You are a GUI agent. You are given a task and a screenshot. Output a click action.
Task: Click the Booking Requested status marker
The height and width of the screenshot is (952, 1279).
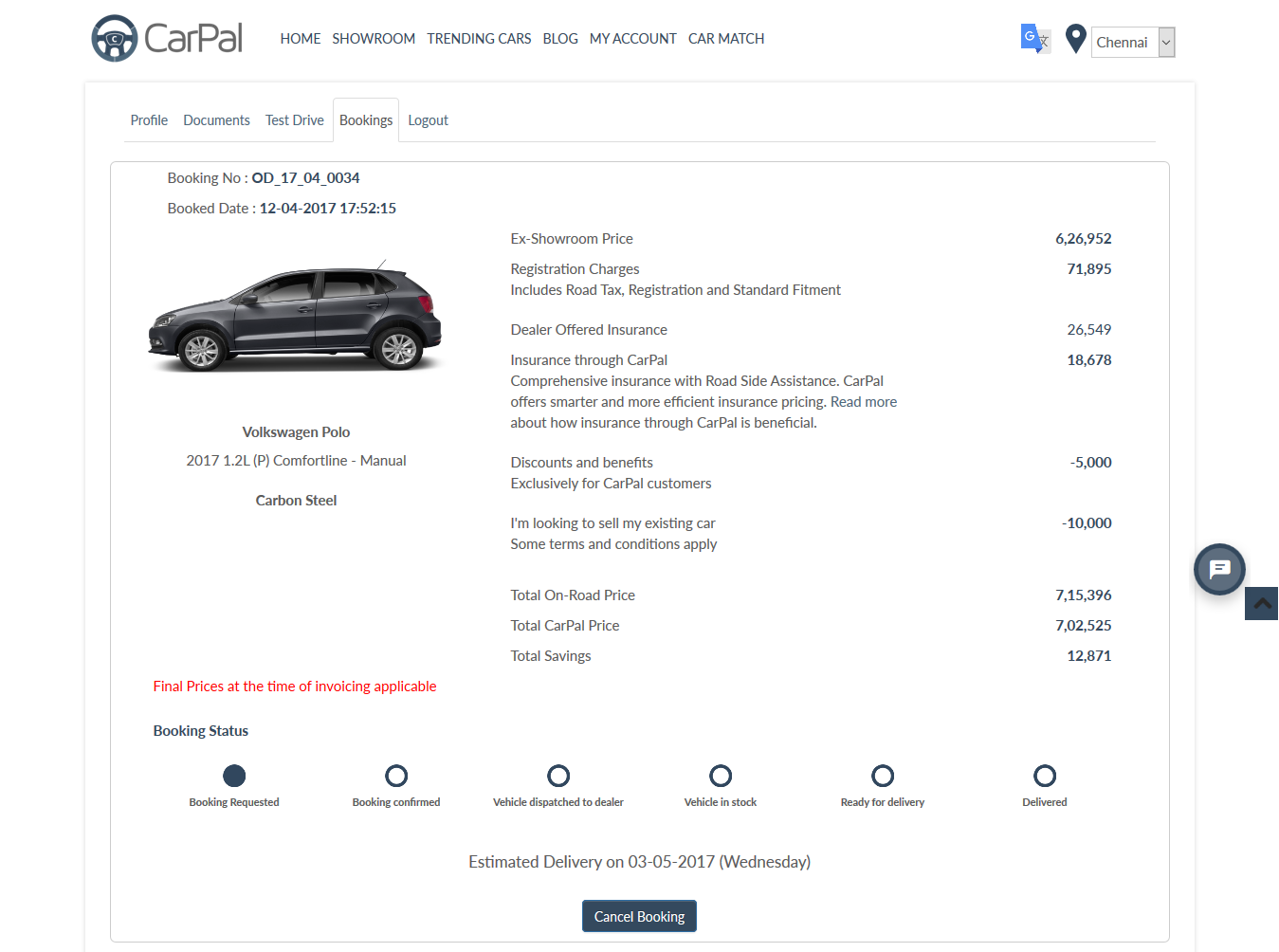(x=234, y=776)
